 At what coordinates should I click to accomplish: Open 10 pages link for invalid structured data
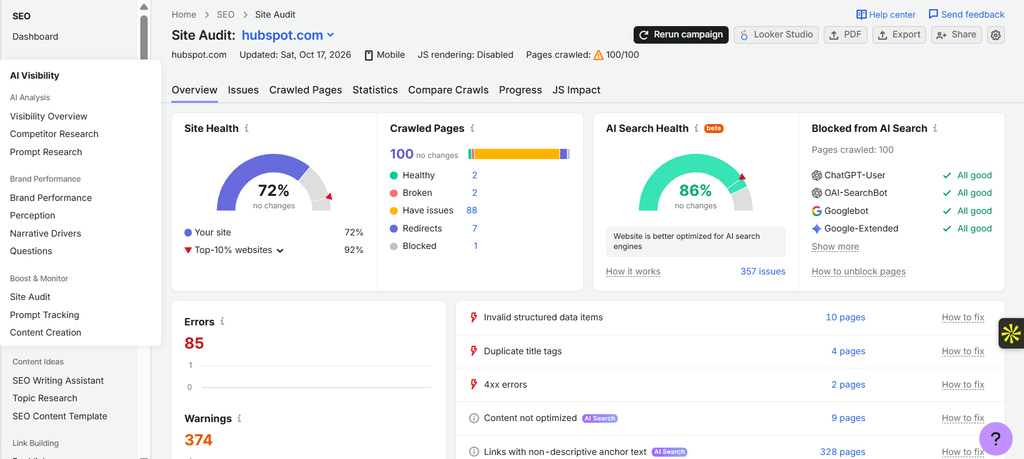click(845, 317)
